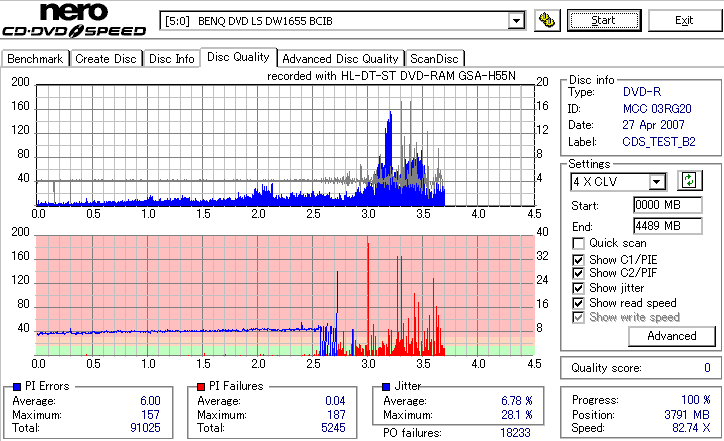724x441 pixels.
Task: Disable Show C1/PIE checkbox
Action: [x=578, y=260]
